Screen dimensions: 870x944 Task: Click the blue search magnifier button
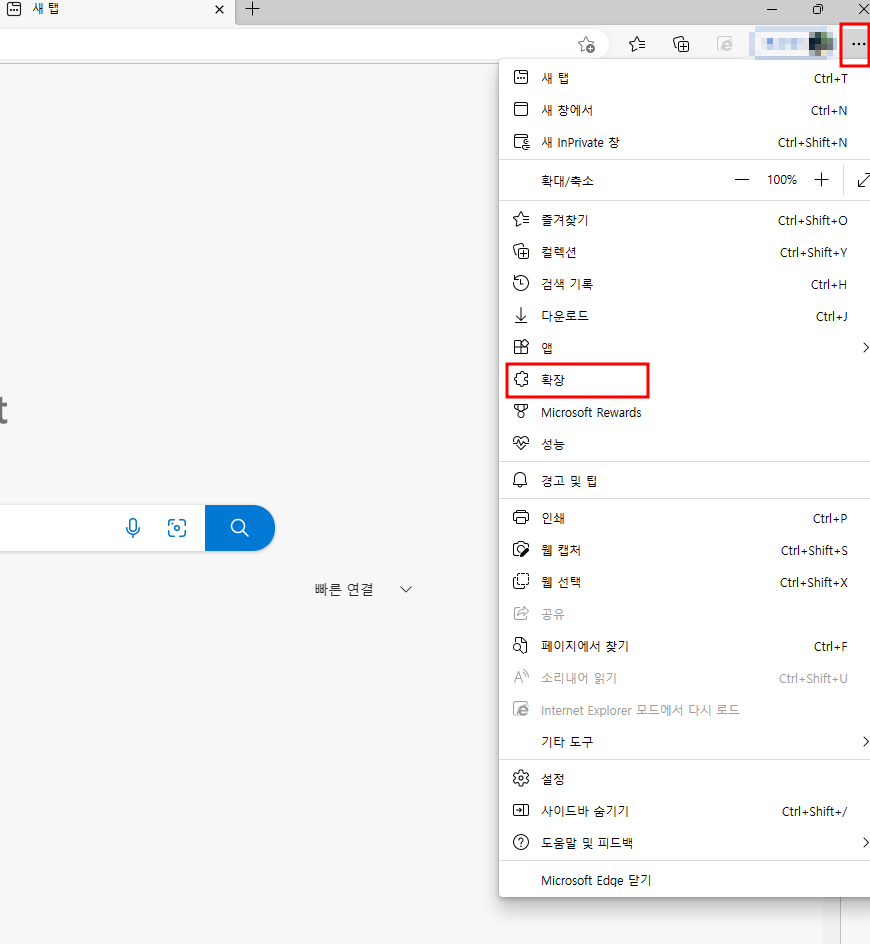click(240, 528)
